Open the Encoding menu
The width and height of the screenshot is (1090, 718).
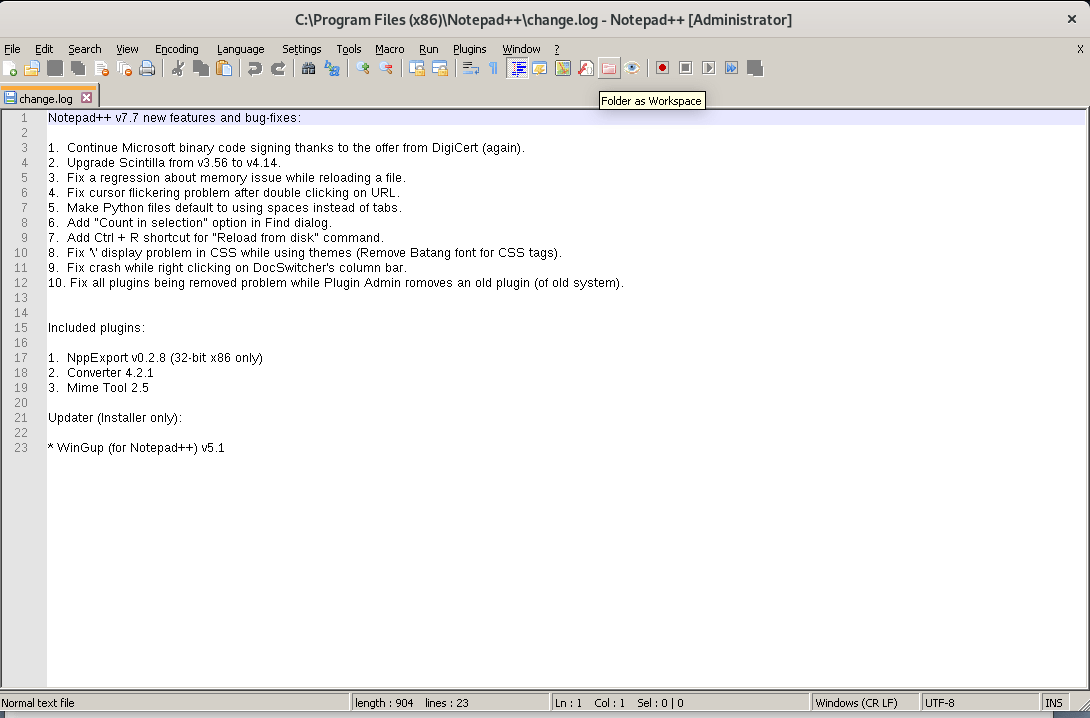point(177,49)
